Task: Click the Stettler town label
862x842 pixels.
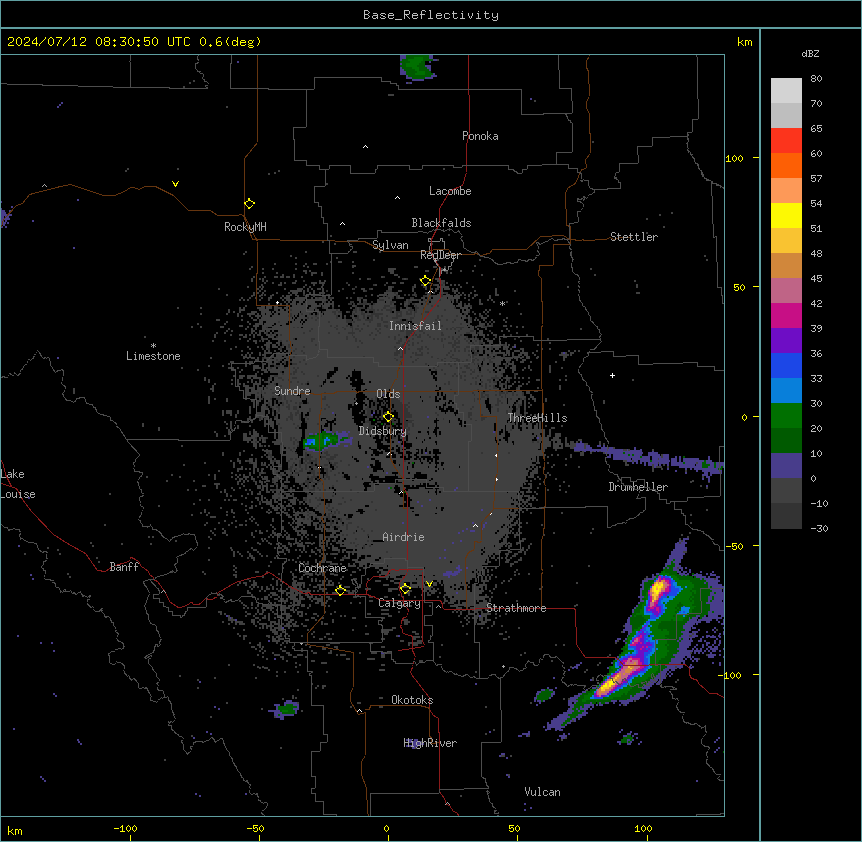Action: click(633, 237)
